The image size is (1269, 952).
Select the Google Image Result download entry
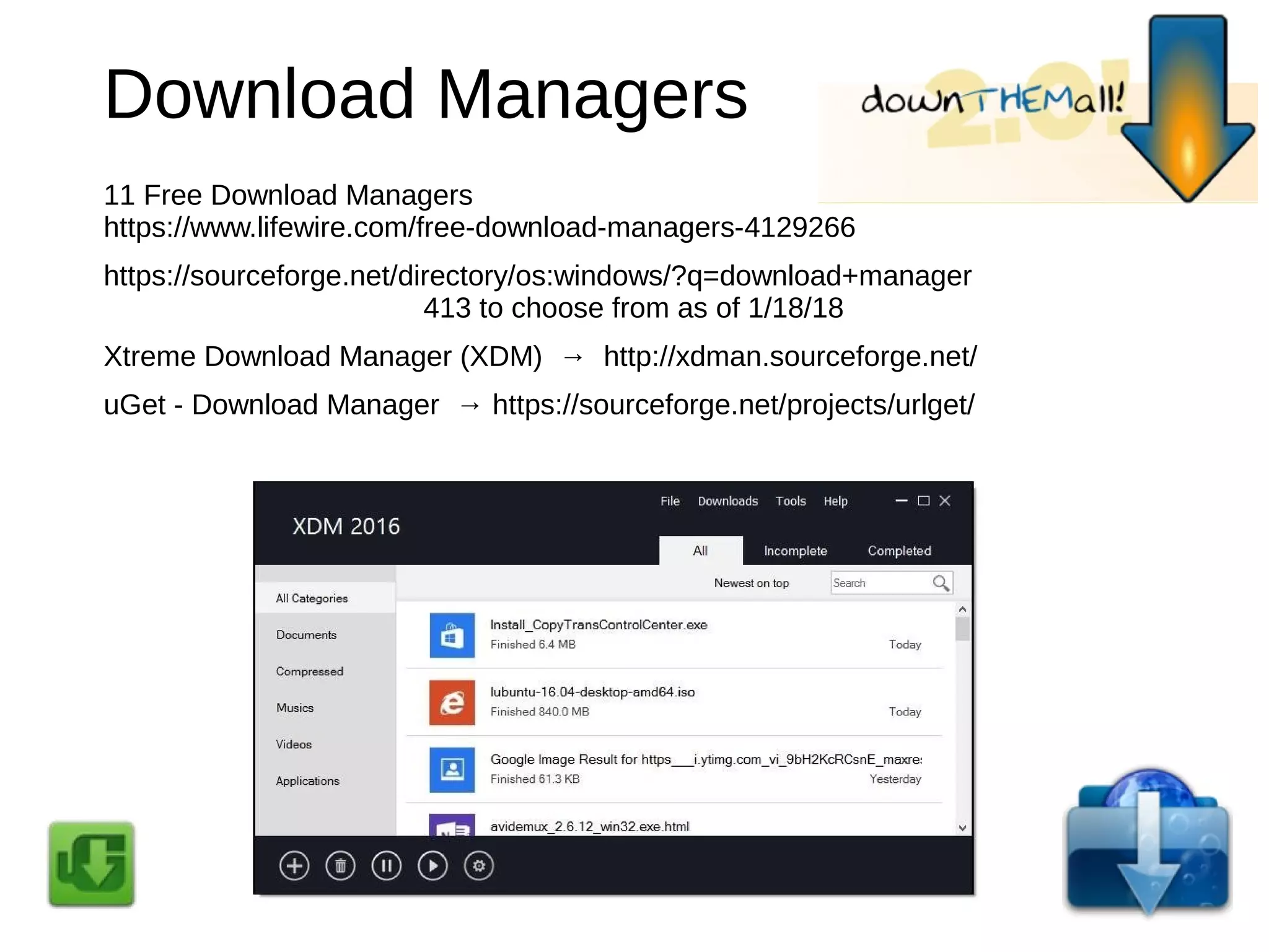pyautogui.click(x=675, y=770)
